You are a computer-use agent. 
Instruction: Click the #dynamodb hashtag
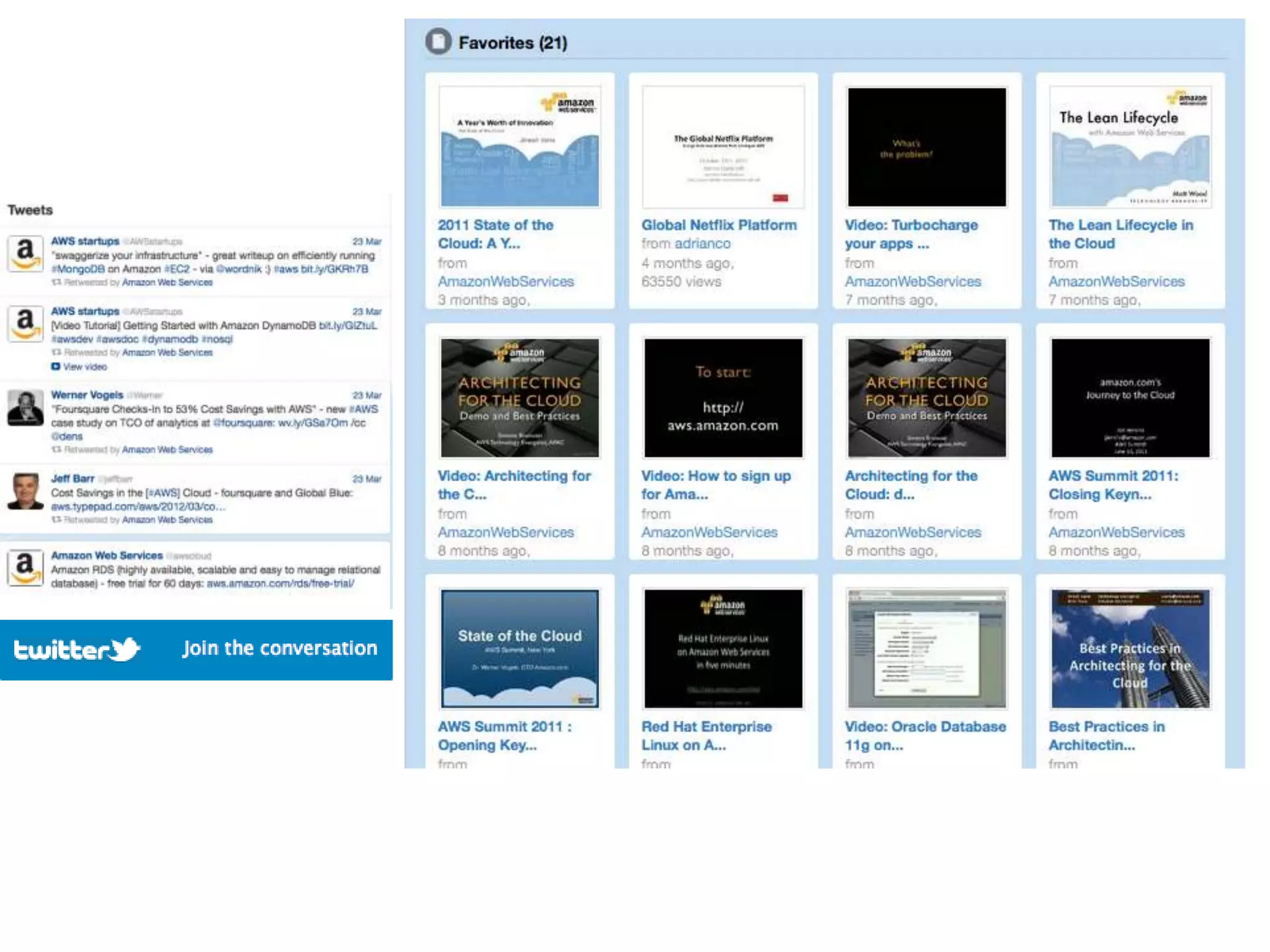(170, 339)
